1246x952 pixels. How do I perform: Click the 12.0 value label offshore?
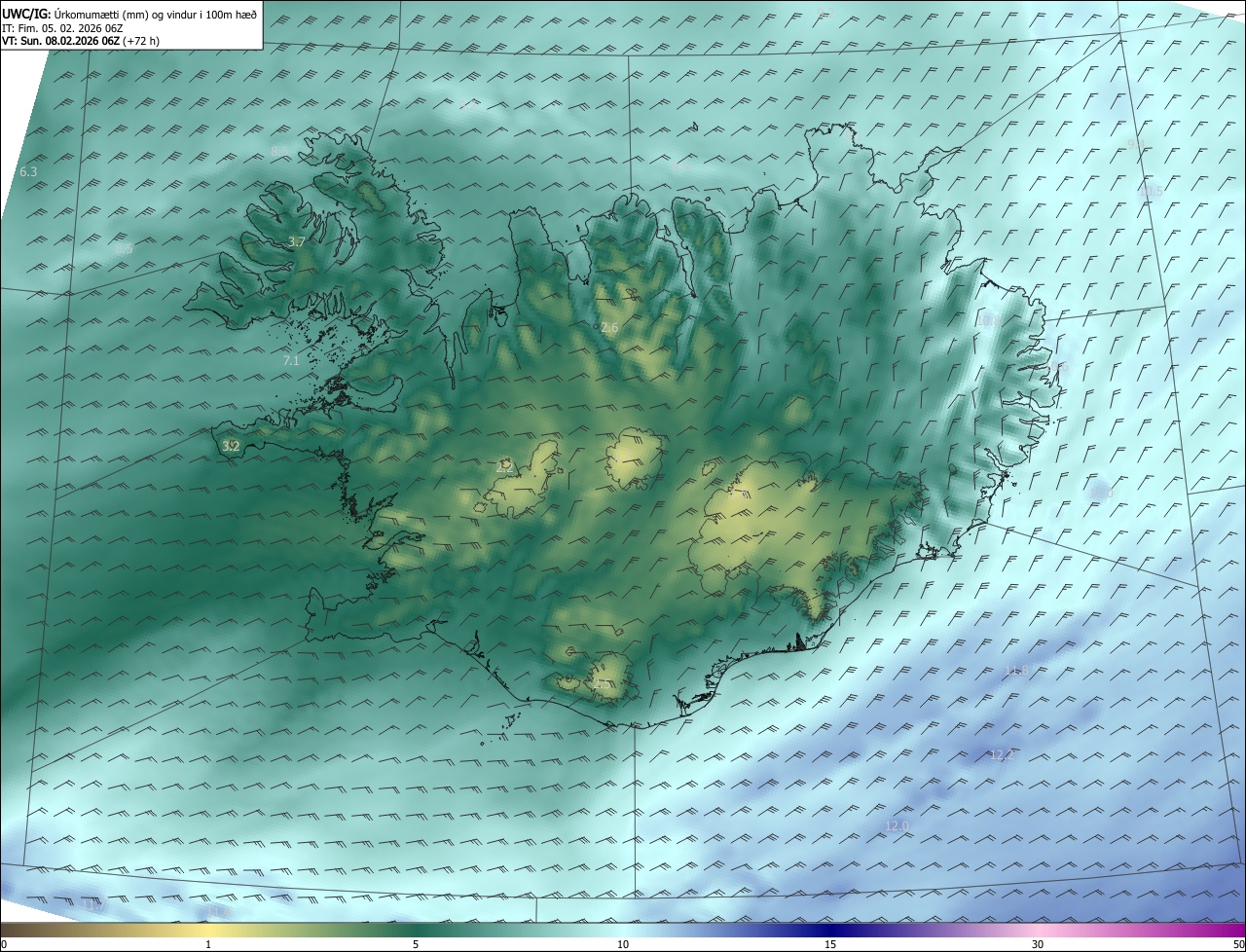point(897,825)
